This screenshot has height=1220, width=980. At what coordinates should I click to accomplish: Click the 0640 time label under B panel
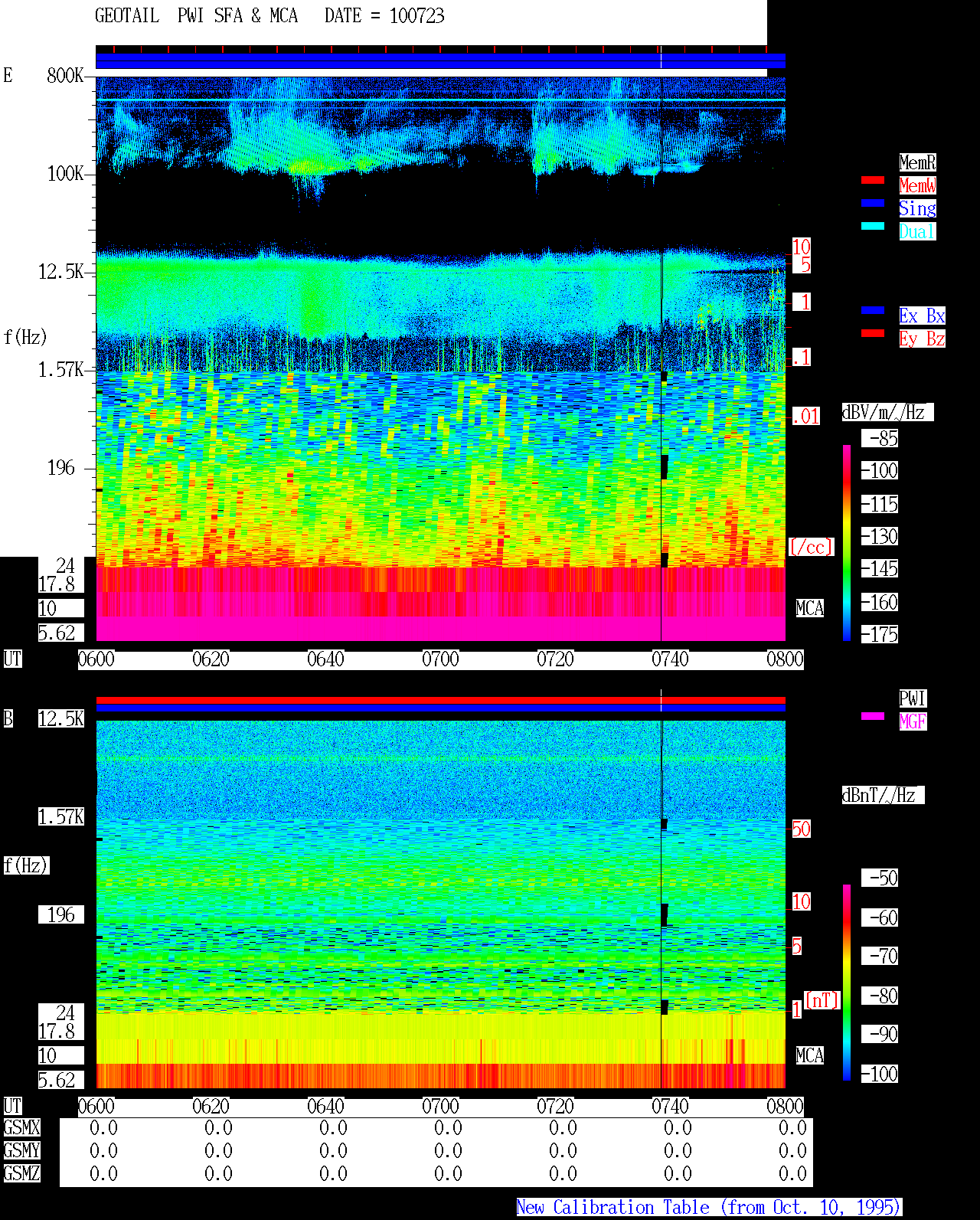(x=325, y=1107)
